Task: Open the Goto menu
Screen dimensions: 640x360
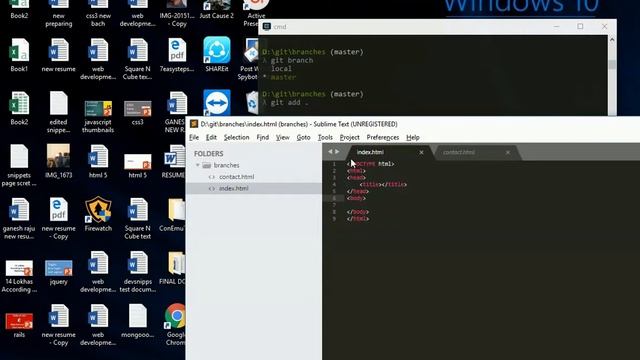Action: tap(303, 138)
